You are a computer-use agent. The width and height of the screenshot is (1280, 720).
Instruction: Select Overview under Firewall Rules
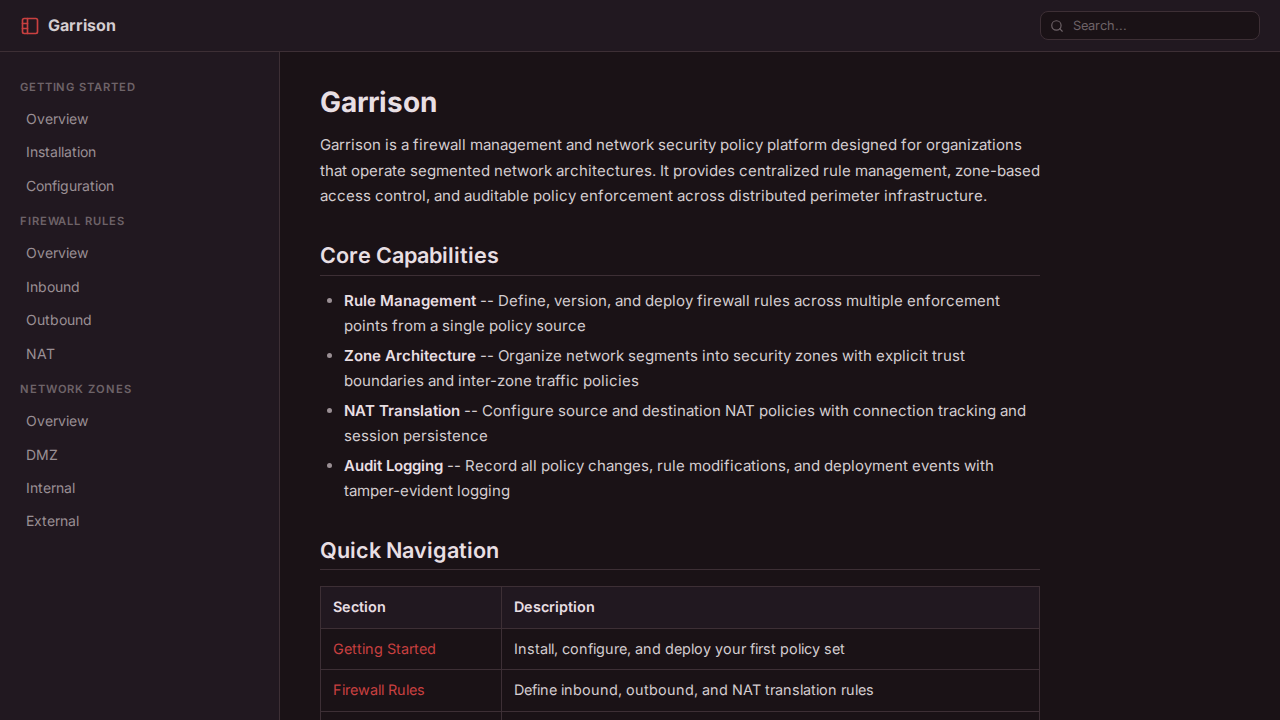(57, 253)
